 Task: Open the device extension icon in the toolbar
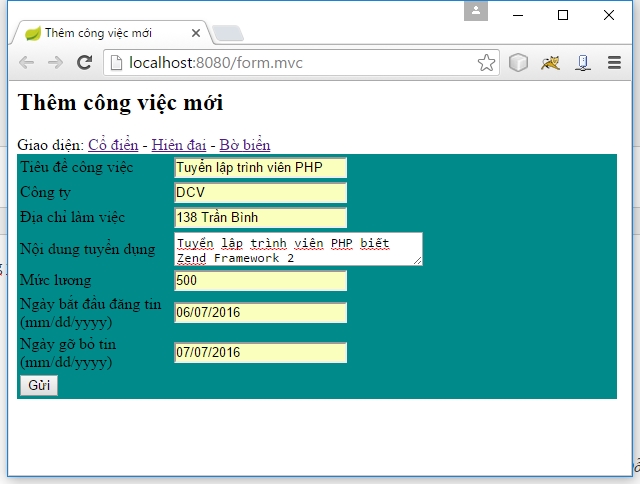583,63
